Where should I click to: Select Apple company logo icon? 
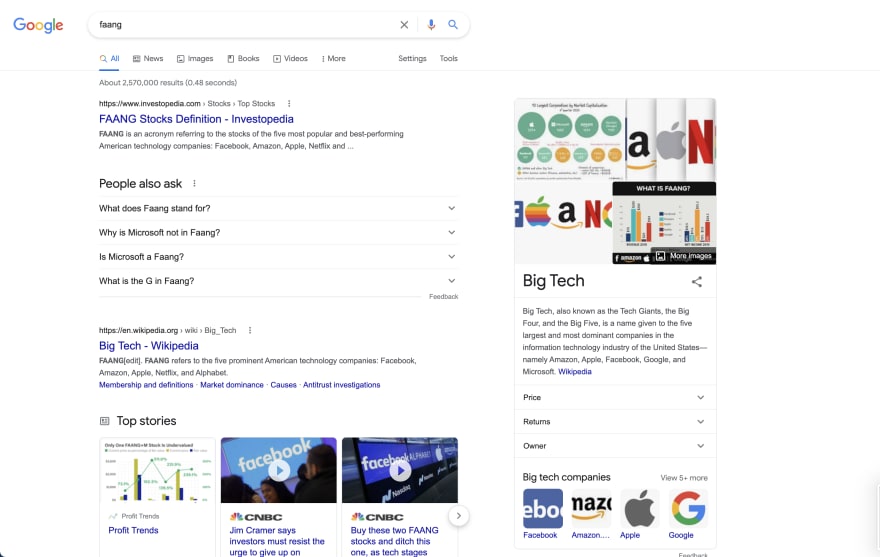640,508
